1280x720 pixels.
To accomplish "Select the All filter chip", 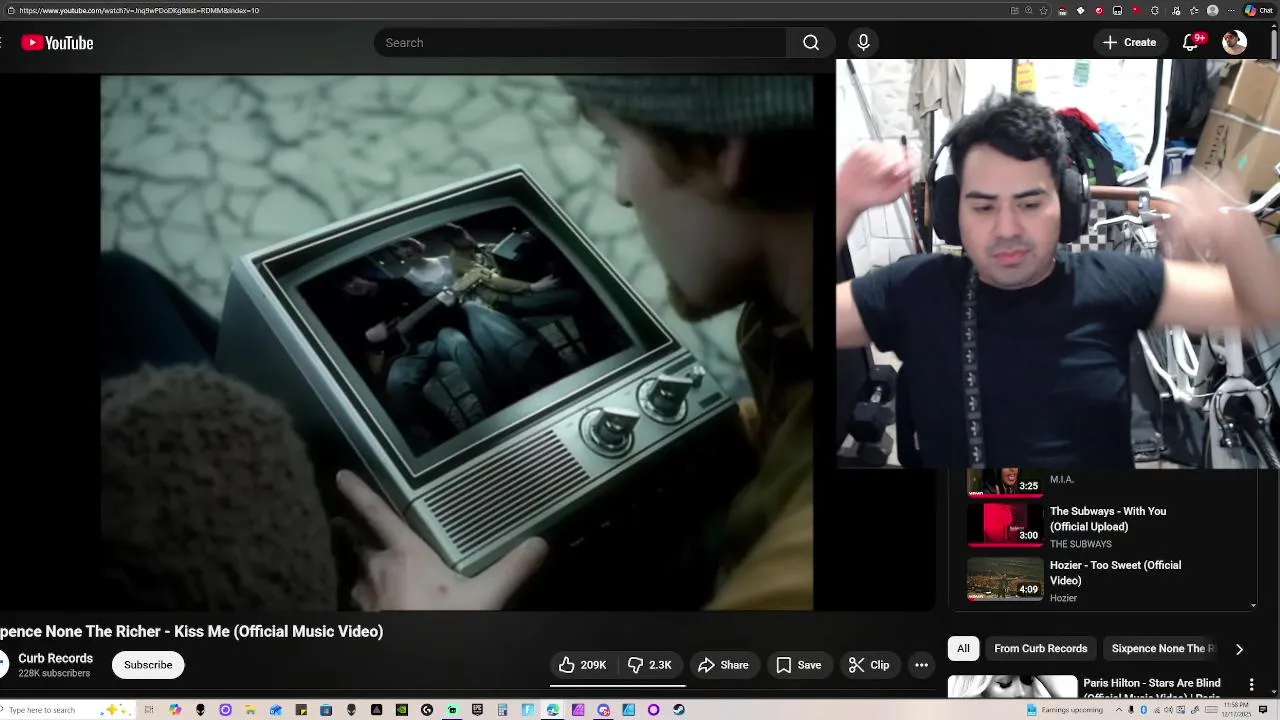I will [963, 649].
